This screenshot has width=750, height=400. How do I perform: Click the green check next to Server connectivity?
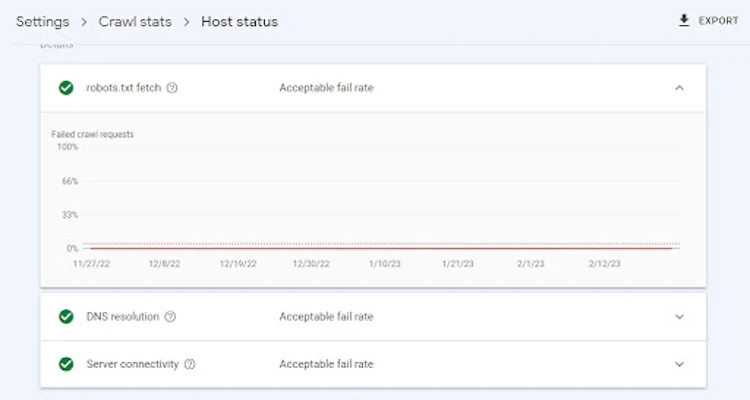(x=66, y=364)
